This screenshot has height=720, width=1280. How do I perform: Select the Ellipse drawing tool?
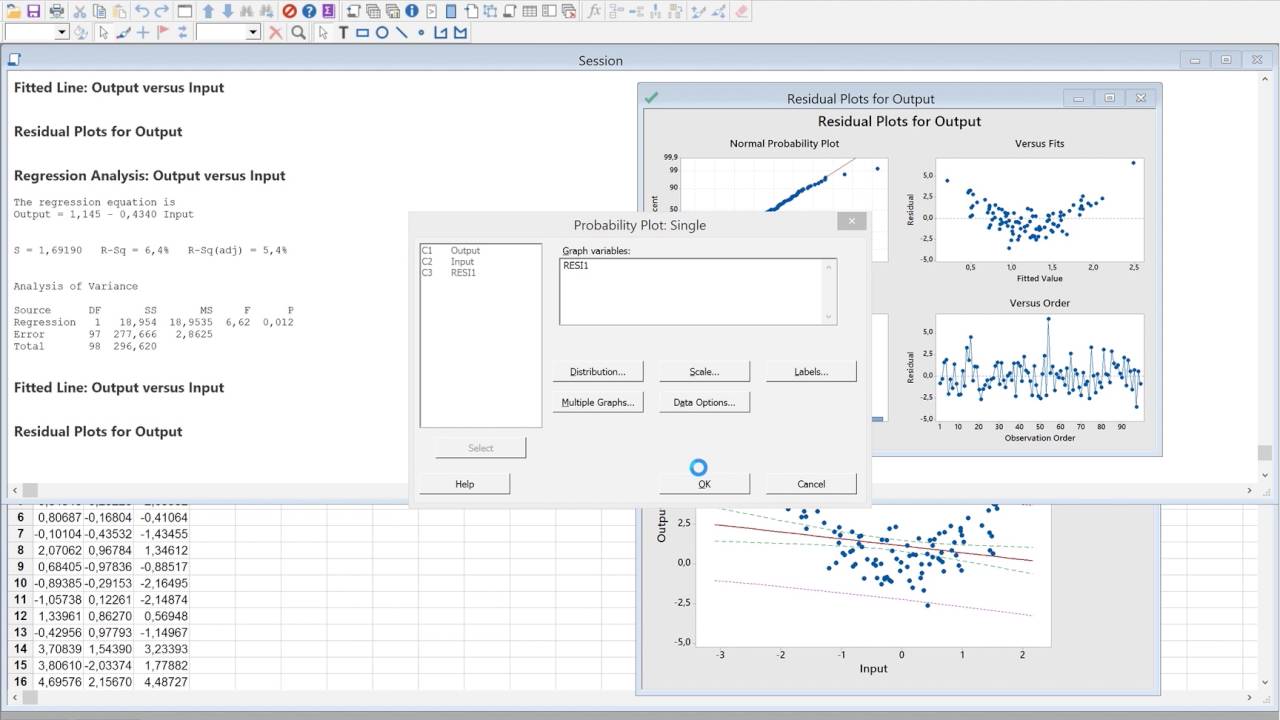click(382, 32)
